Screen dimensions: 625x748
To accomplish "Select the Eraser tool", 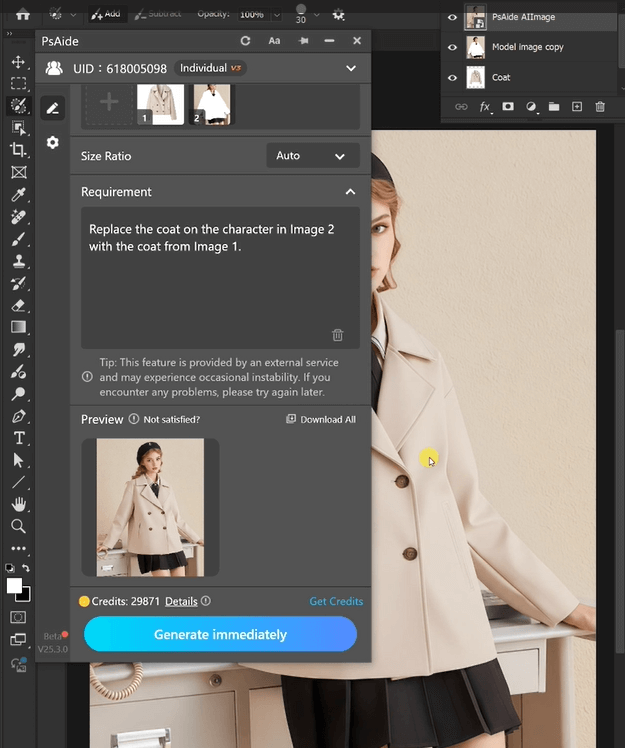I will pos(18,305).
